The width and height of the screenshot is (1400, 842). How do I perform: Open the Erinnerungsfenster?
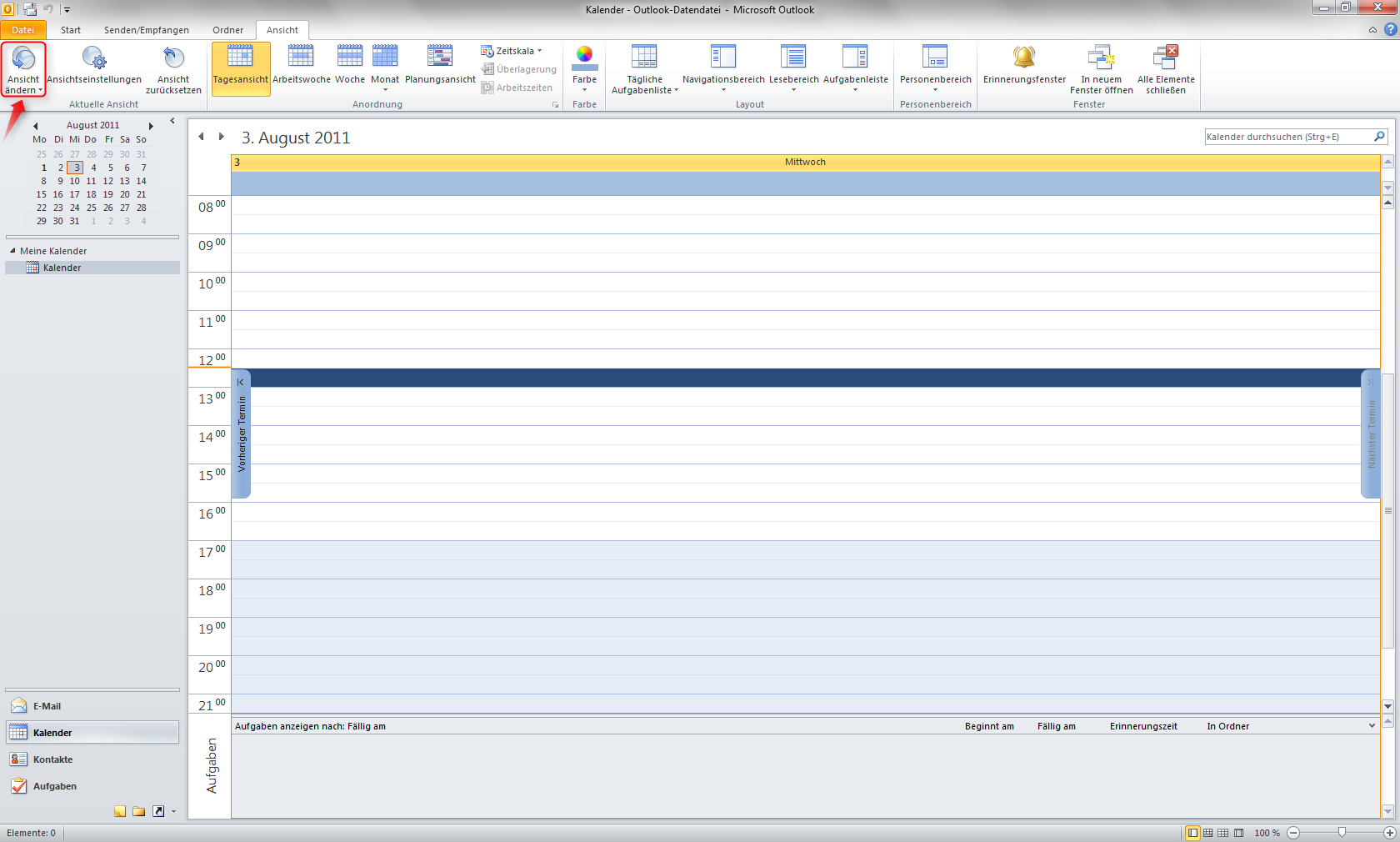pyautogui.click(x=1022, y=67)
